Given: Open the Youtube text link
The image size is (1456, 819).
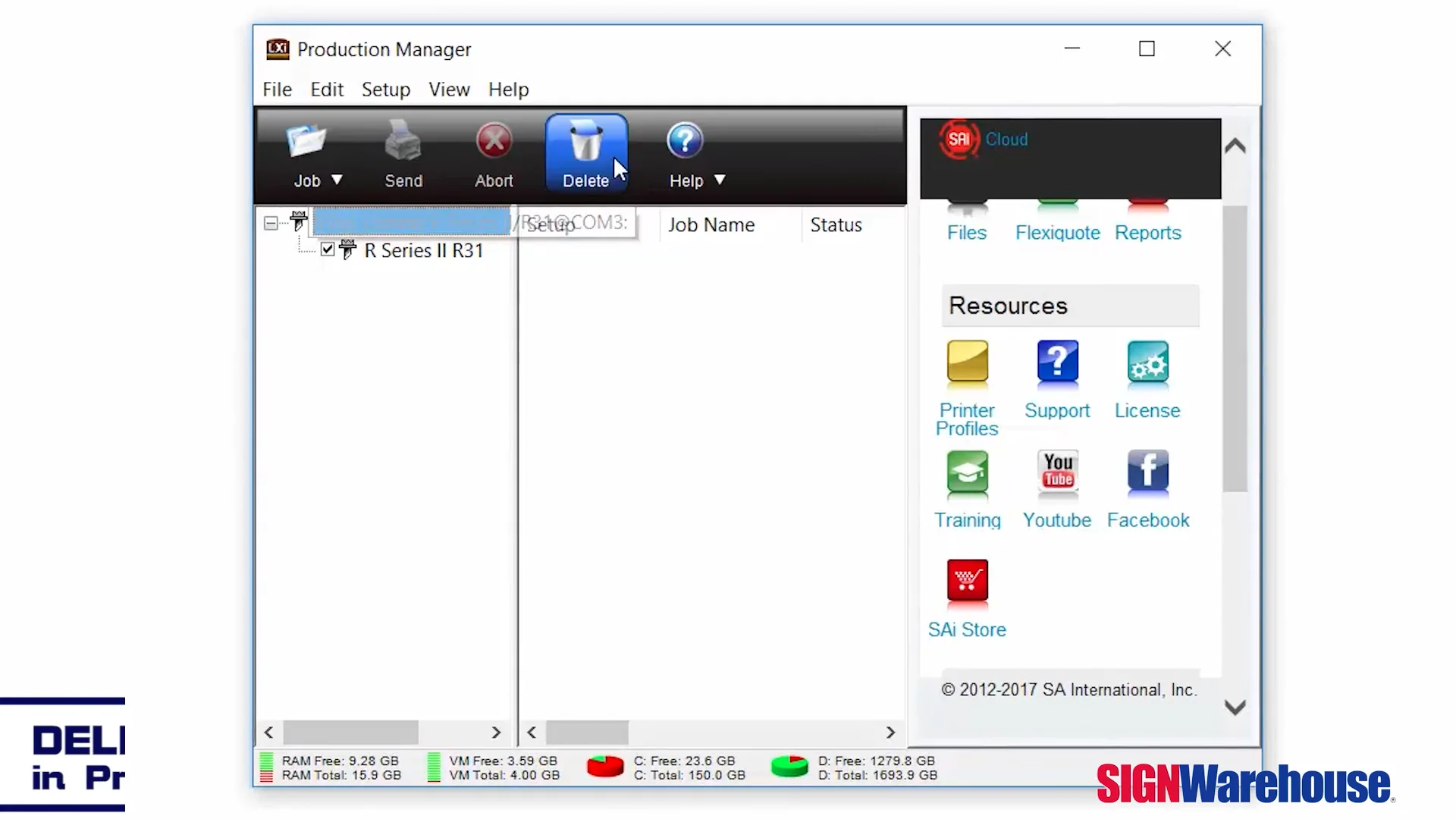Looking at the screenshot, I should point(1057,520).
